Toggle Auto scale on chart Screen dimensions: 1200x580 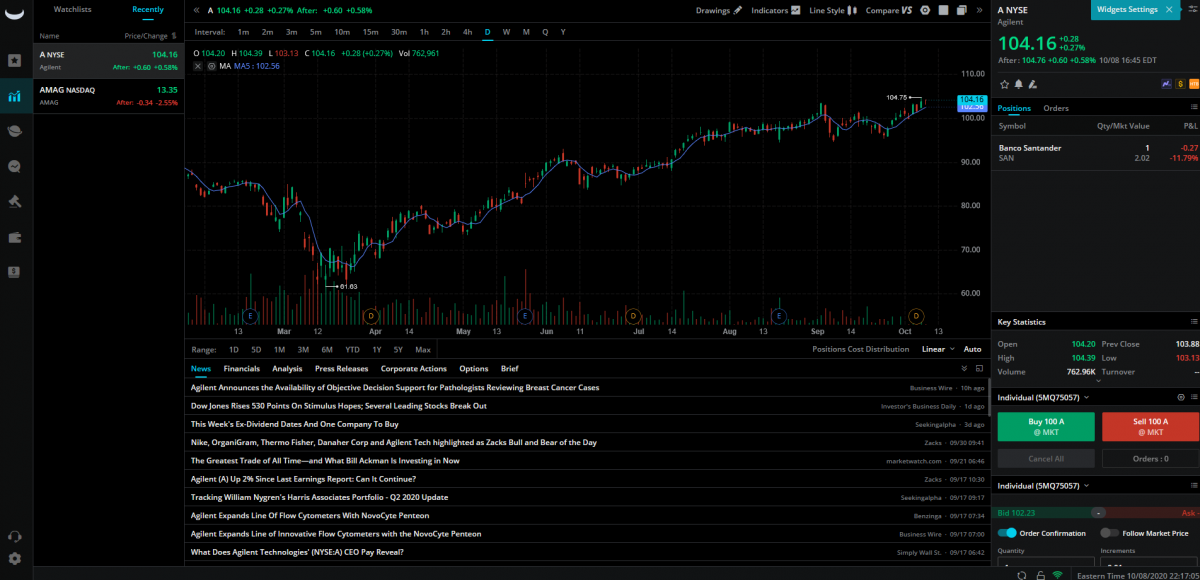pyautogui.click(x=971, y=349)
